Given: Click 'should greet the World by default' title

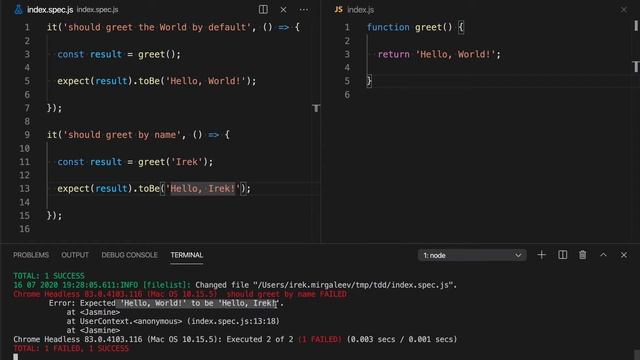Looking at the screenshot, I should [157, 27].
